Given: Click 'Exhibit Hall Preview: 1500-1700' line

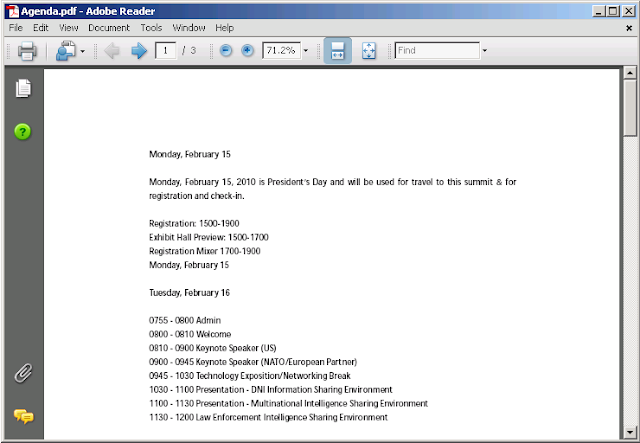Looking at the screenshot, I should [x=209, y=237].
